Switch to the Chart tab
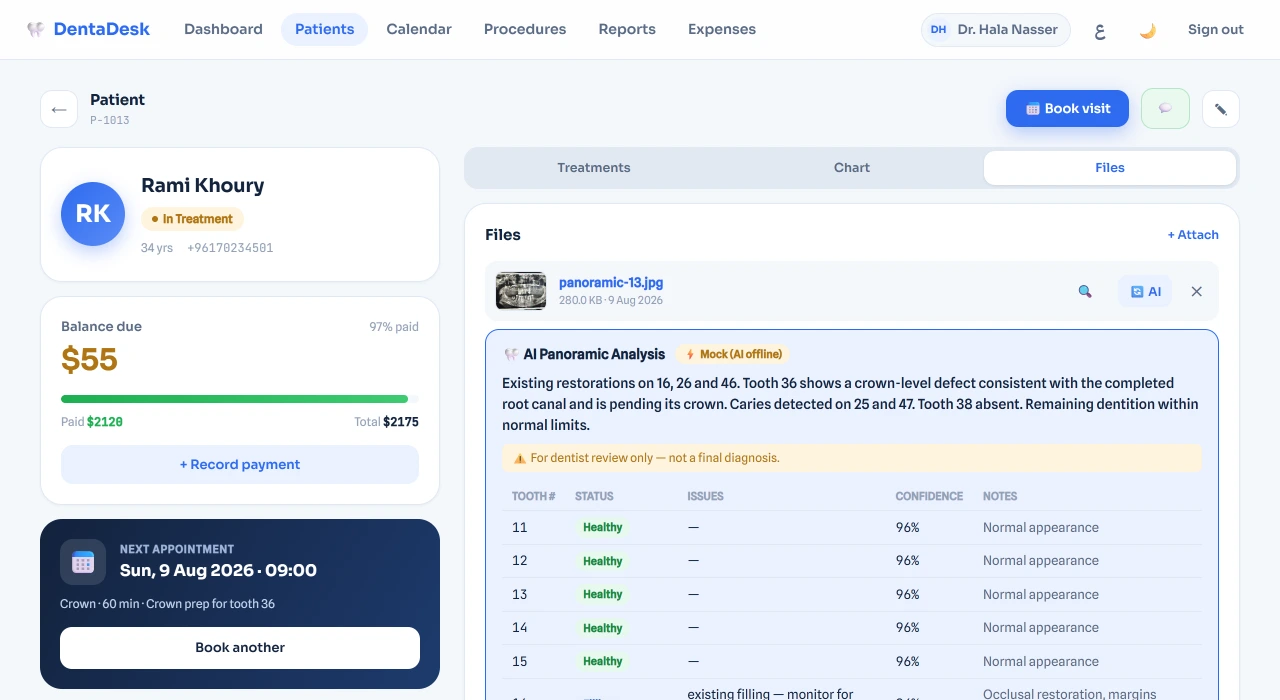Viewport: 1280px width, 700px height. [x=852, y=168]
